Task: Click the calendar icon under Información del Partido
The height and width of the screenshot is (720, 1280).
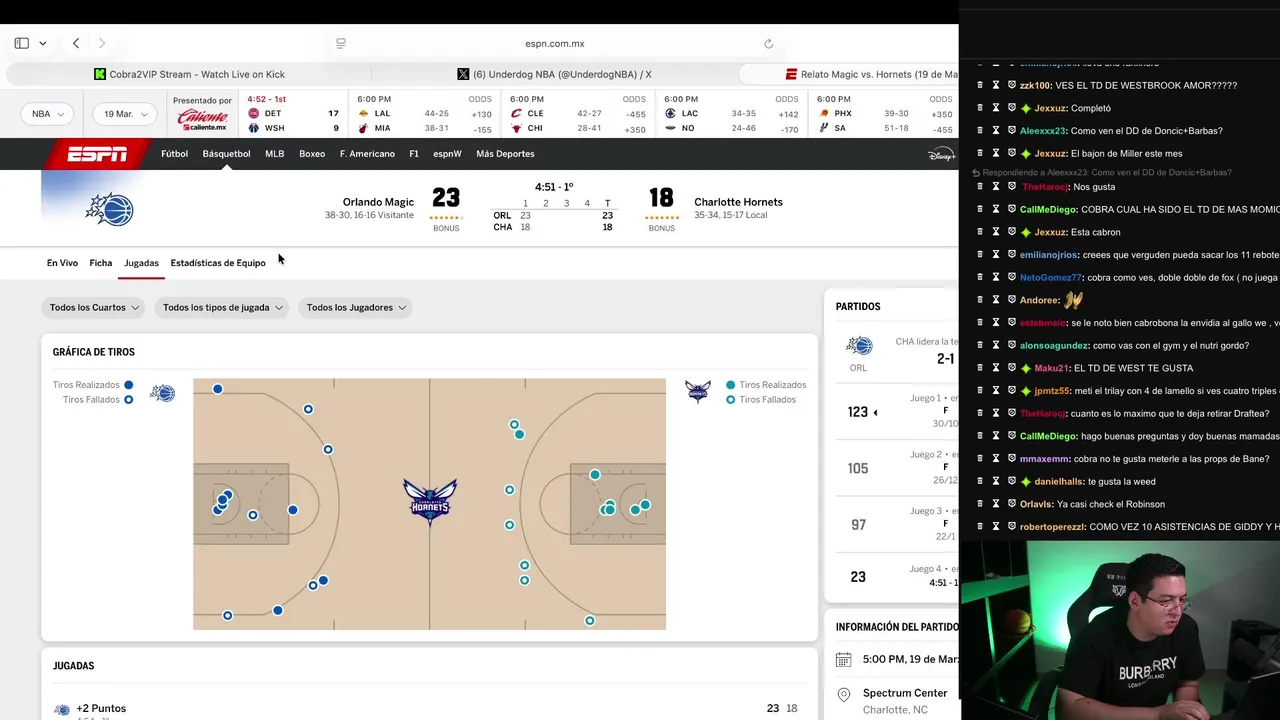Action: click(844, 660)
